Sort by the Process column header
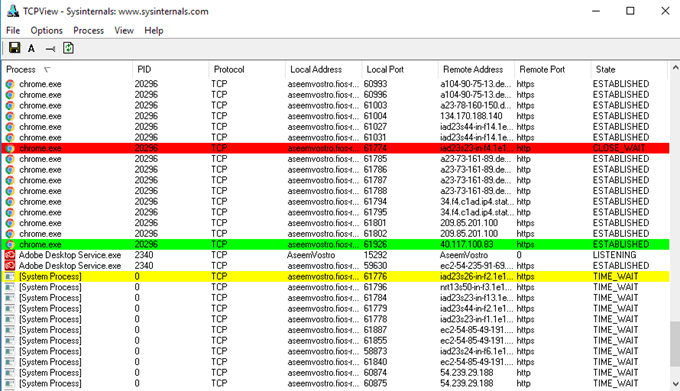Image resolution: width=680 pixels, height=391 pixels. click(x=67, y=69)
